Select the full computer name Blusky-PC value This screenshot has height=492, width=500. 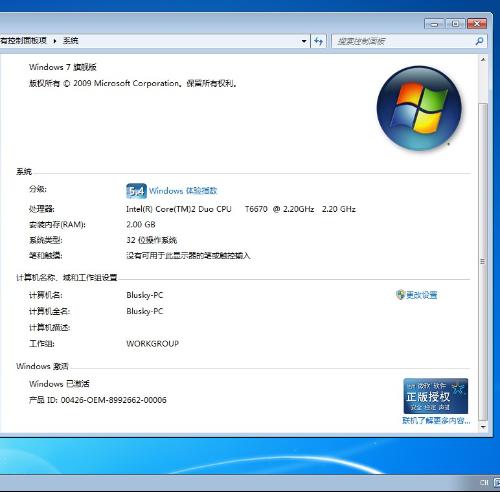[145, 311]
